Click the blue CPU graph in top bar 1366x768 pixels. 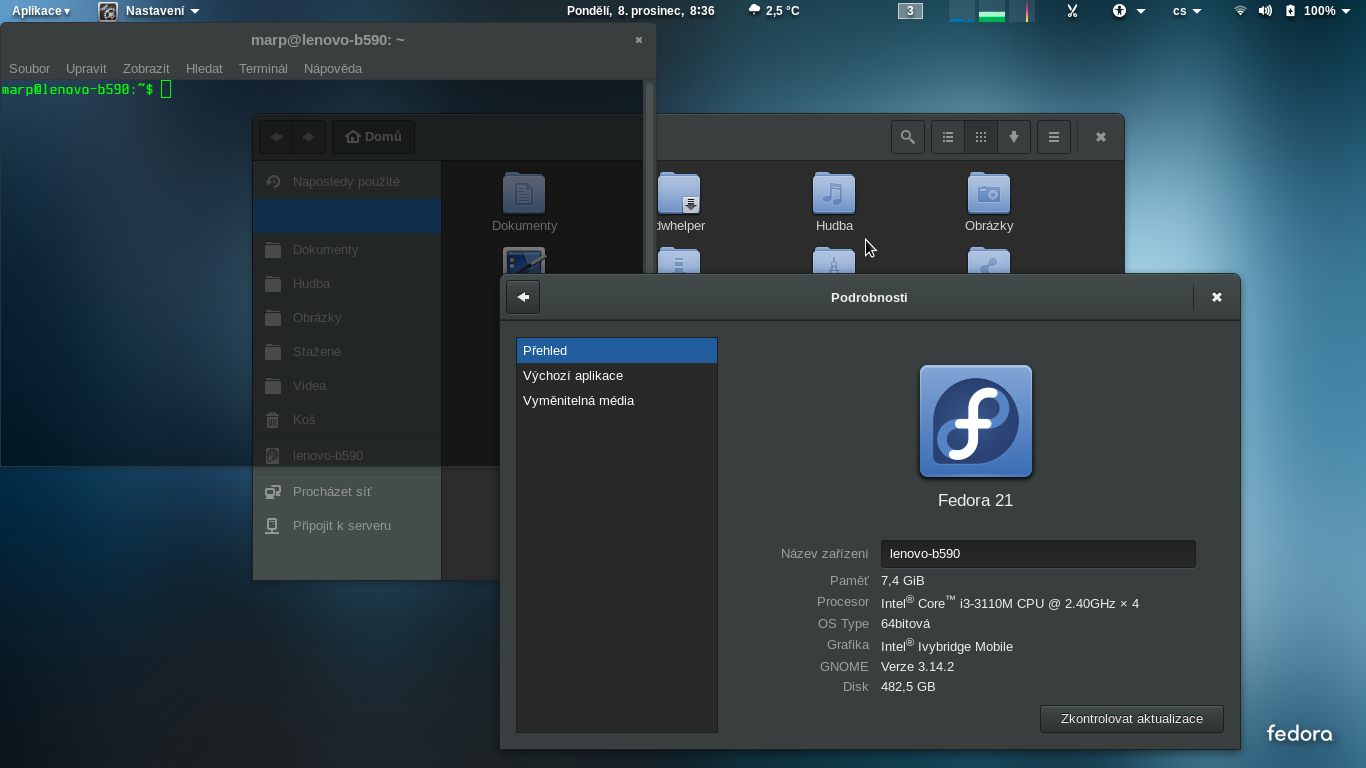tap(962, 11)
